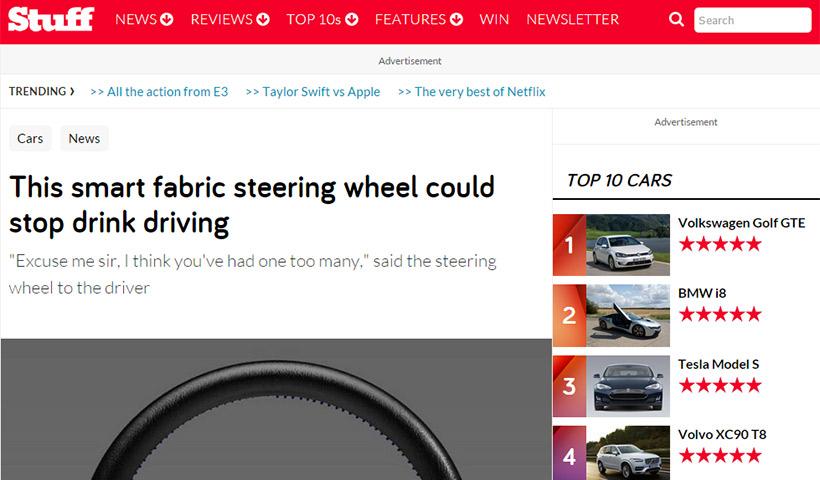
Task: Expand the REVIEWS dropdown arrow
Action: tap(263, 19)
